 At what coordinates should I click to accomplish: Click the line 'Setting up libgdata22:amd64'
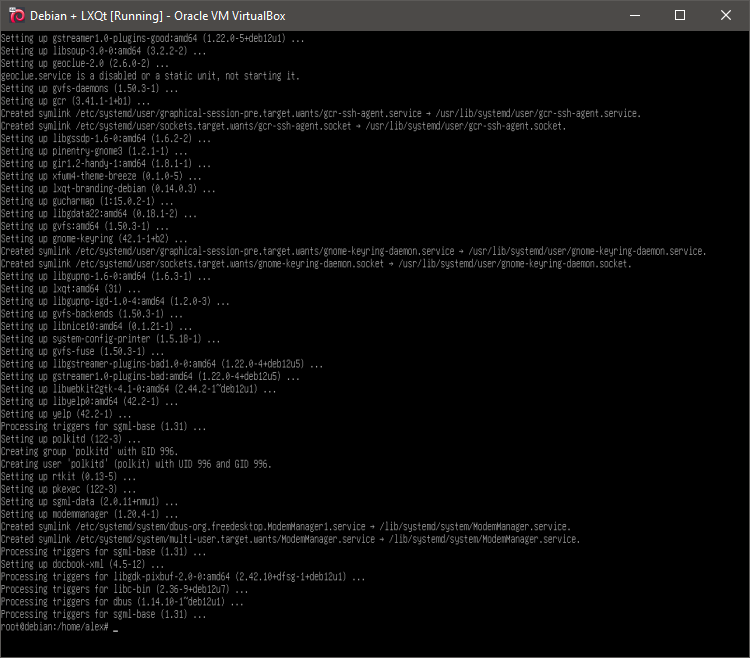99,213
